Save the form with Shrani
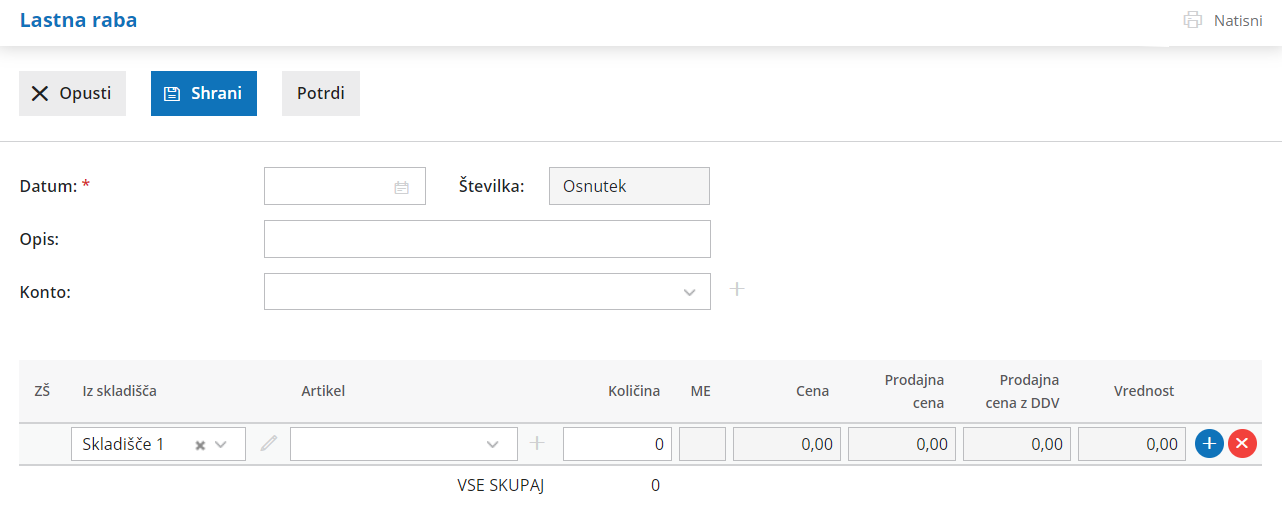Viewport: 1282px width, 507px height. point(204,93)
